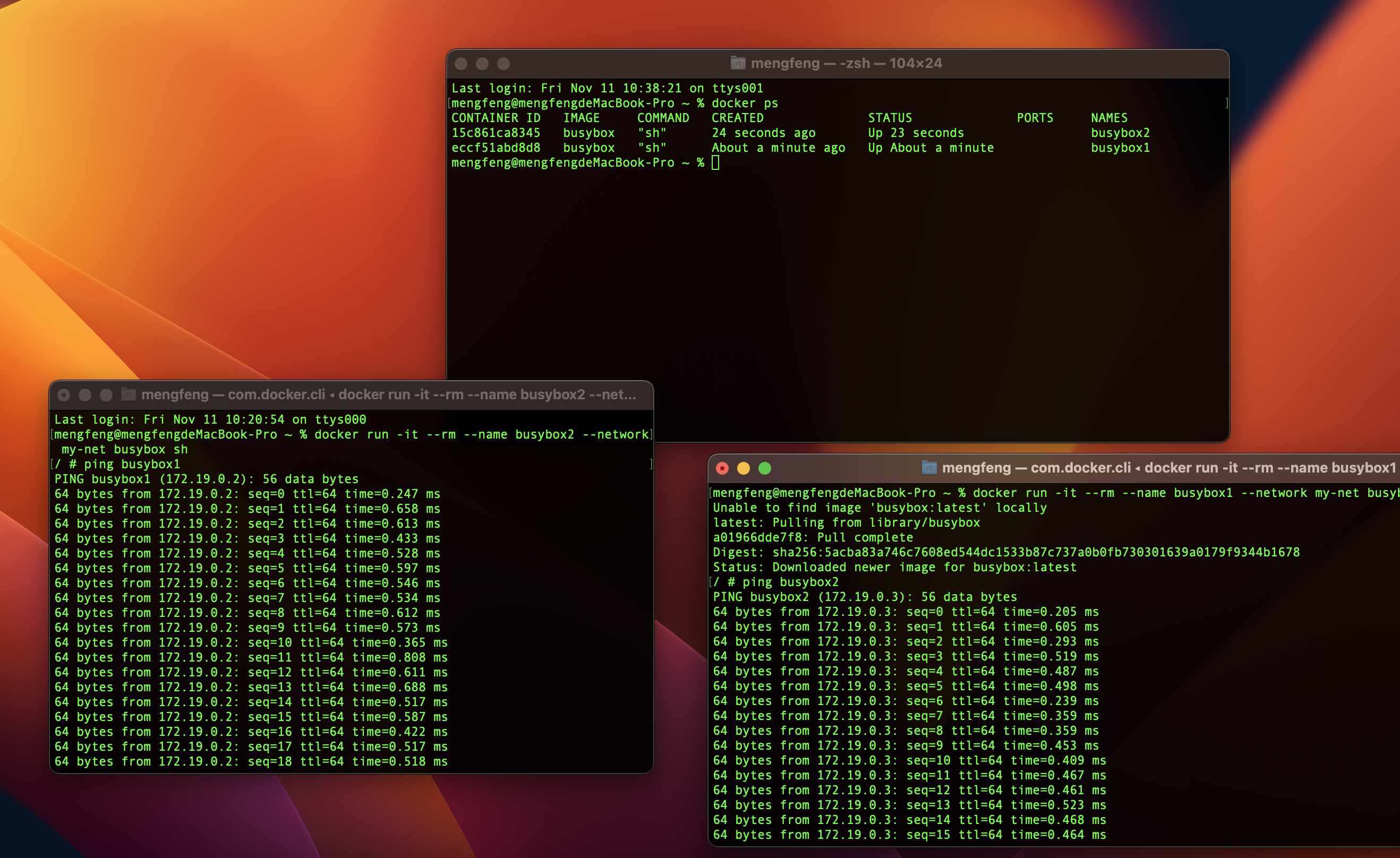
Task: Click the CREATED column header
Action: point(738,117)
